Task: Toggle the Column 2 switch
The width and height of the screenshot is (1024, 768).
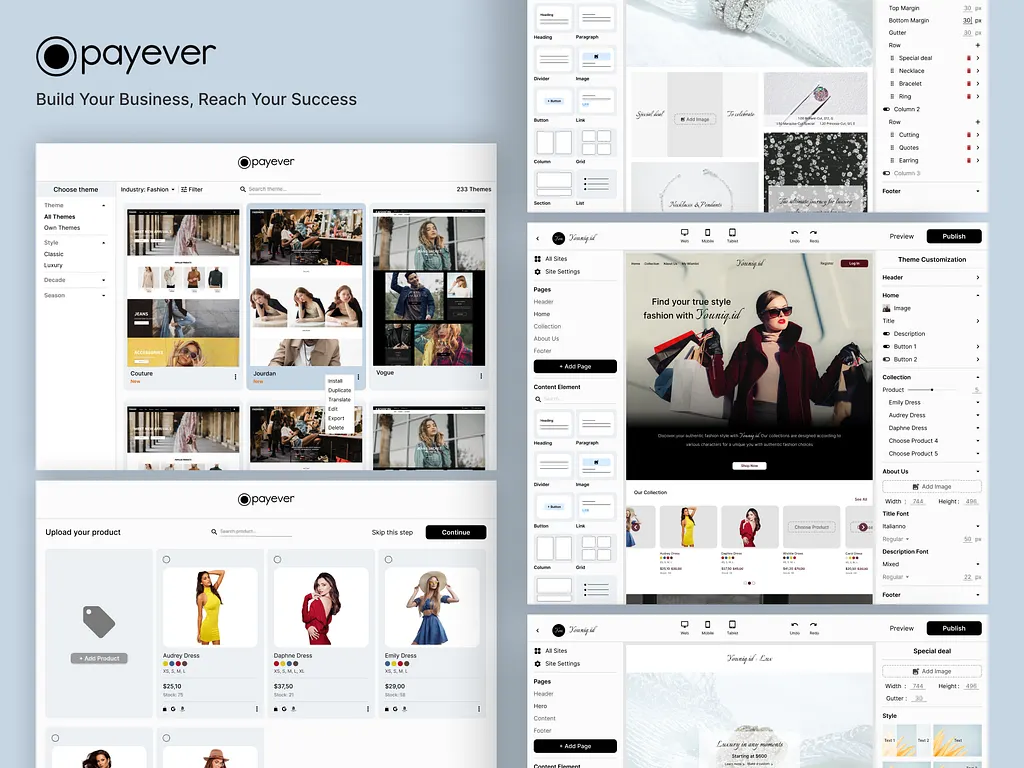Action: click(887, 109)
